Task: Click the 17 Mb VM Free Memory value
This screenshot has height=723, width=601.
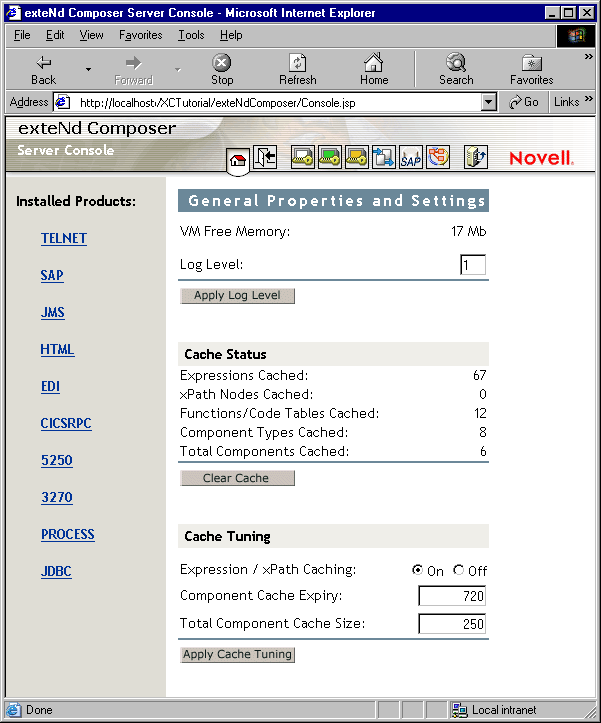Action: [469, 231]
